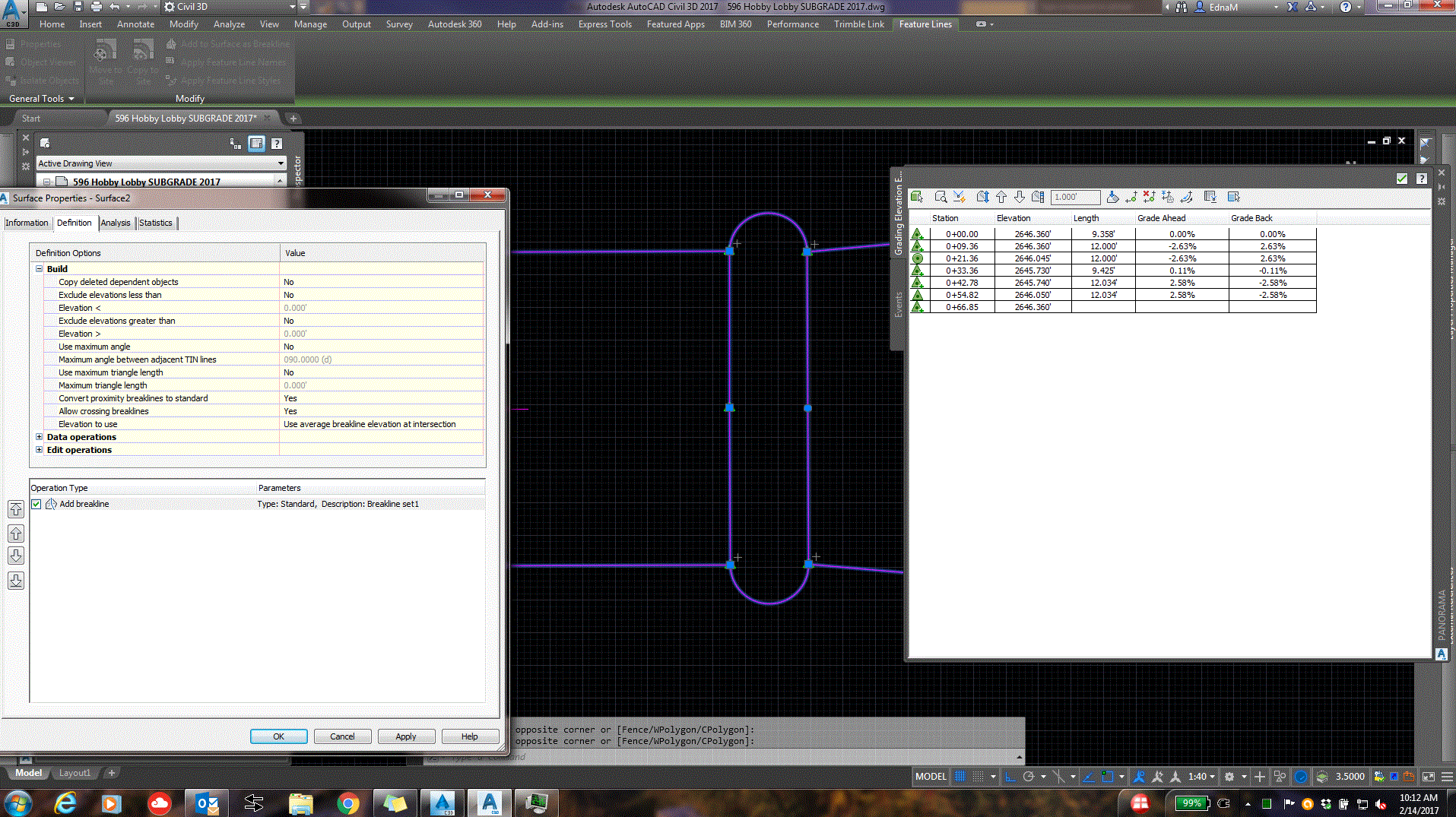Viewport: 1456px width, 817px height.
Task: Toggle snap mode dotted grid in status bar
Action: (x=979, y=776)
